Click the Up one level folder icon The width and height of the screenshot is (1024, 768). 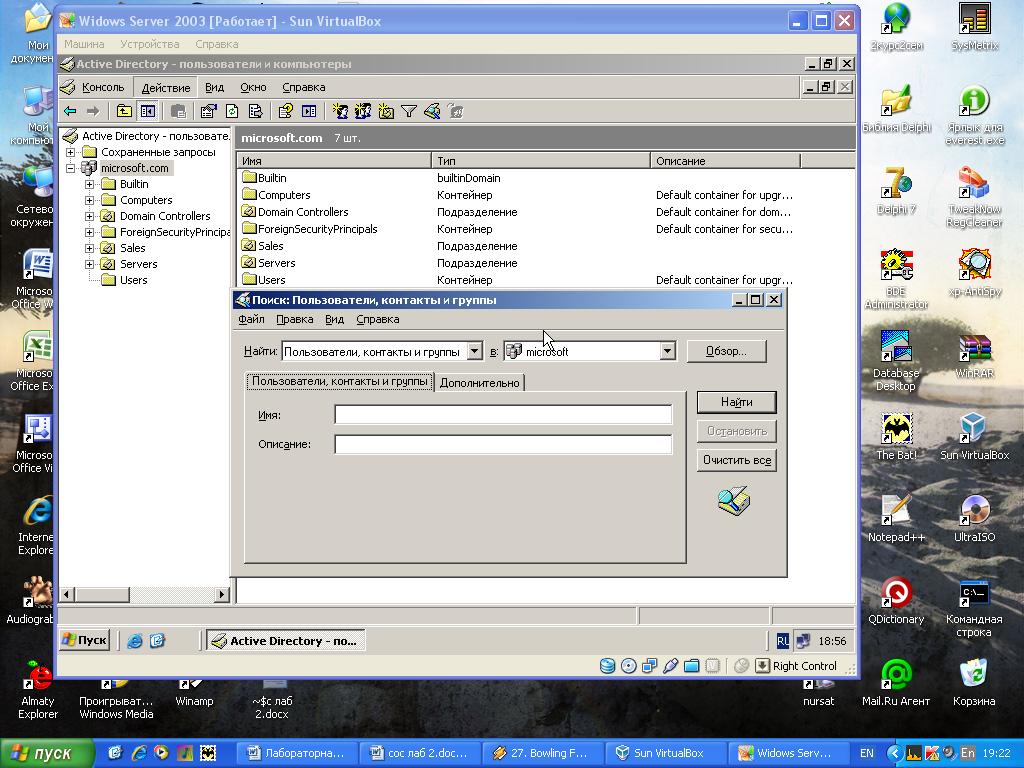point(124,112)
